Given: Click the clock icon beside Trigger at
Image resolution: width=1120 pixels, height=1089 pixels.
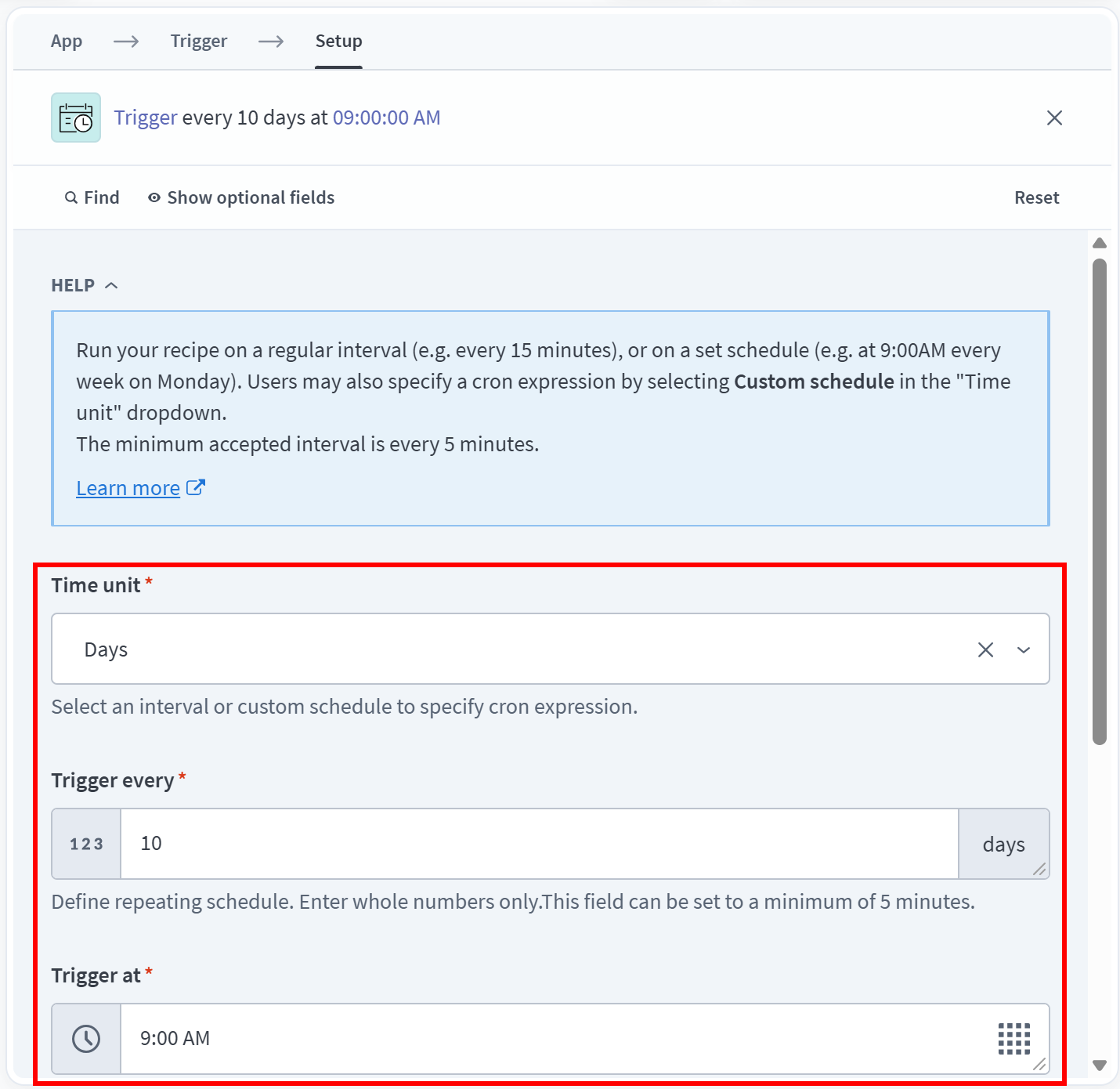Looking at the screenshot, I should click(x=86, y=1039).
